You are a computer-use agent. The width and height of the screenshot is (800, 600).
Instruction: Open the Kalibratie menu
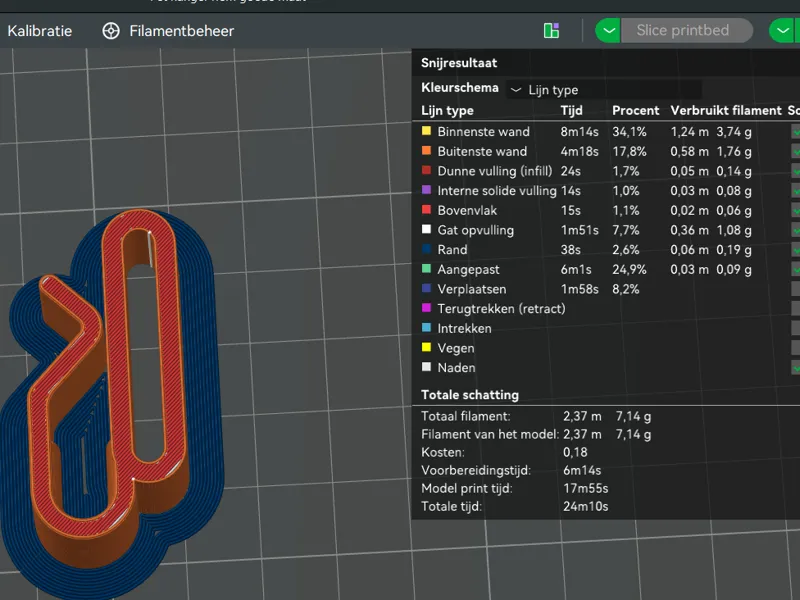pos(40,31)
